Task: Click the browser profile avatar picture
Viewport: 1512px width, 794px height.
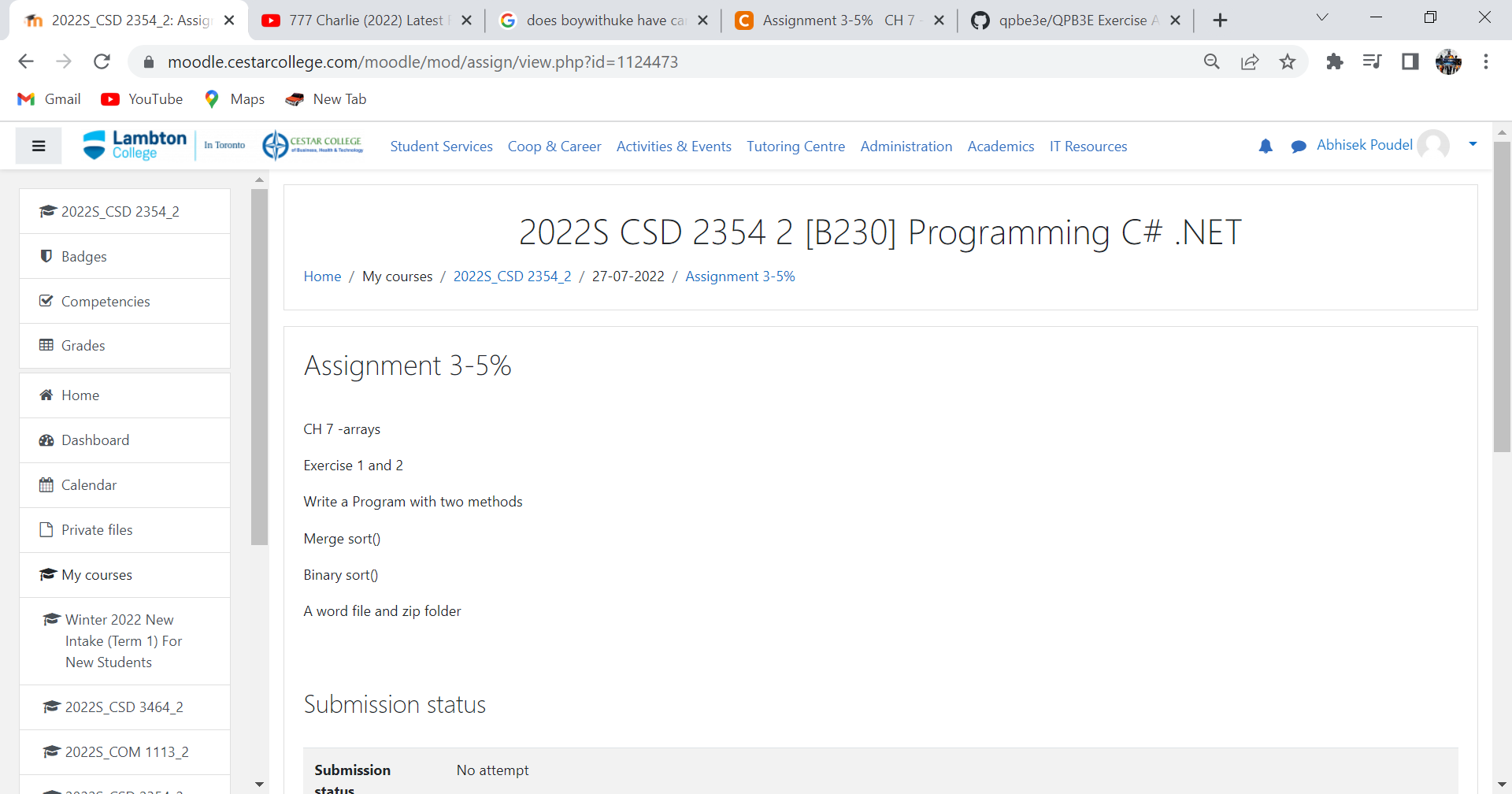Action: [x=1448, y=61]
